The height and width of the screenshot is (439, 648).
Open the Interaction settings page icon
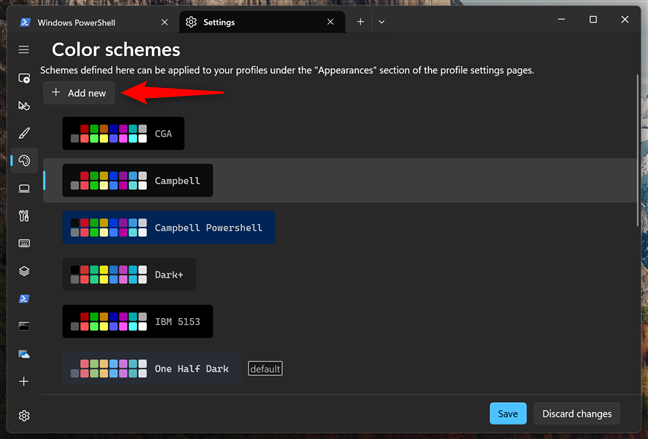pos(24,106)
